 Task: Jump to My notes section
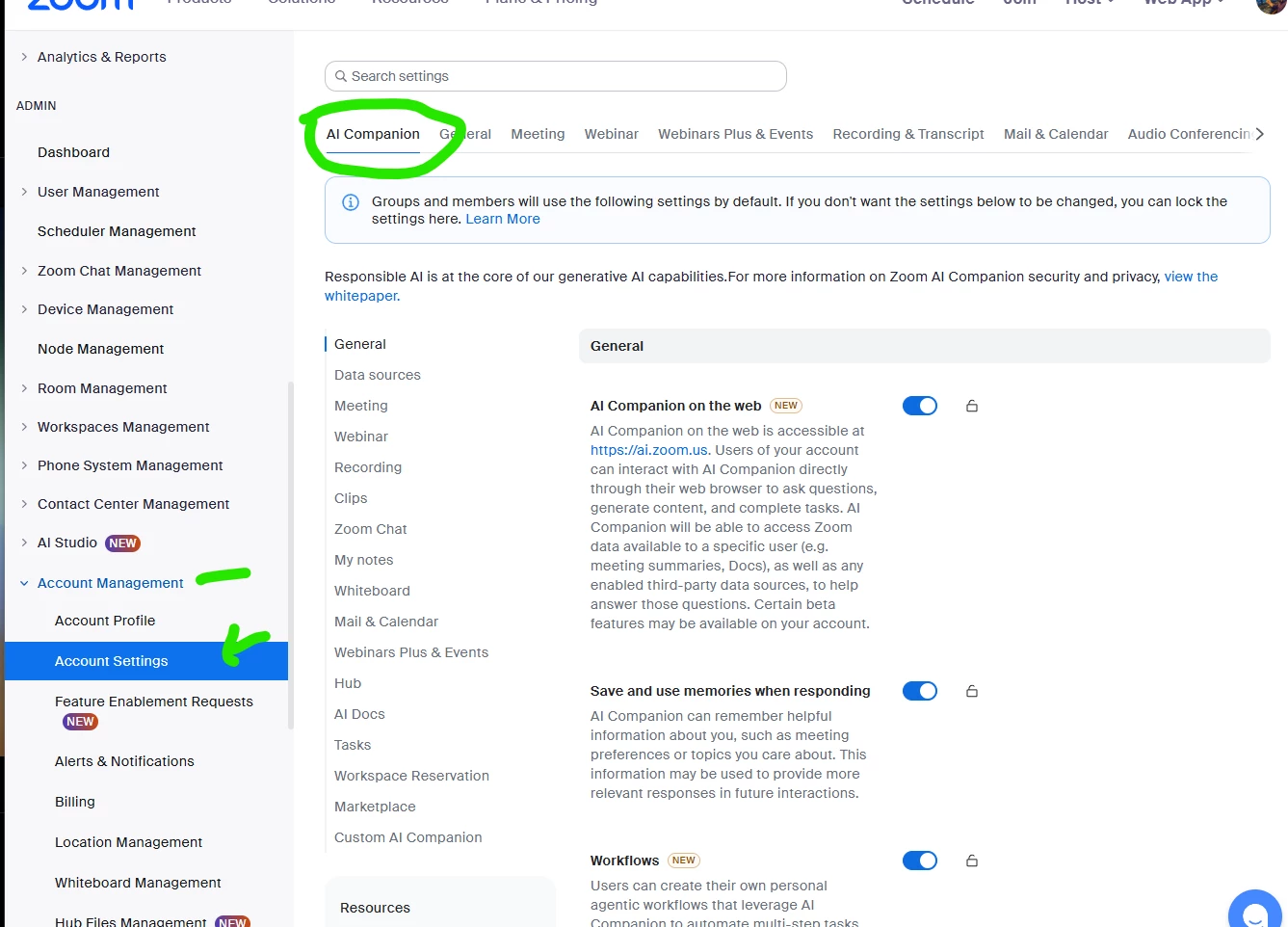point(364,560)
